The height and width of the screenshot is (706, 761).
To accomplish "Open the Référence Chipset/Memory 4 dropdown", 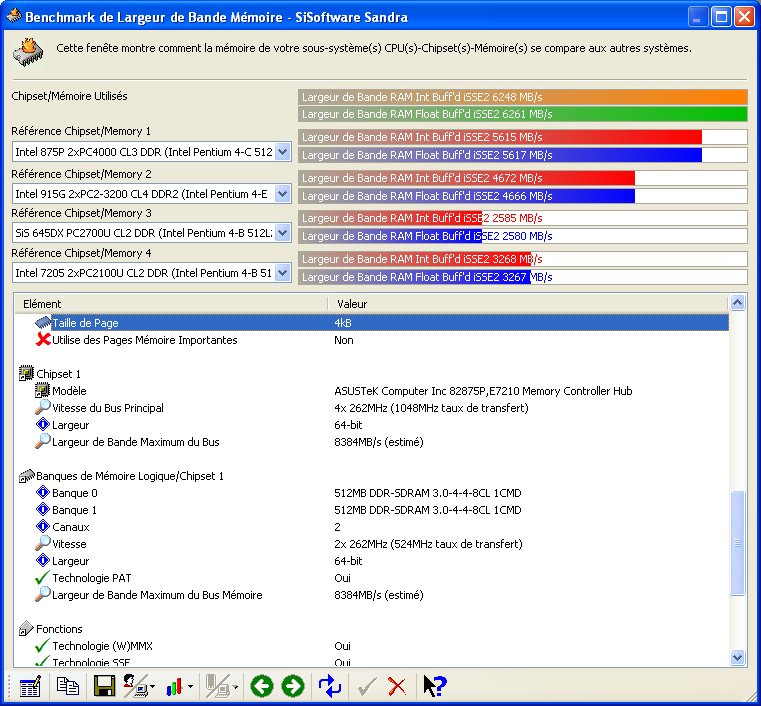I will (282, 273).
